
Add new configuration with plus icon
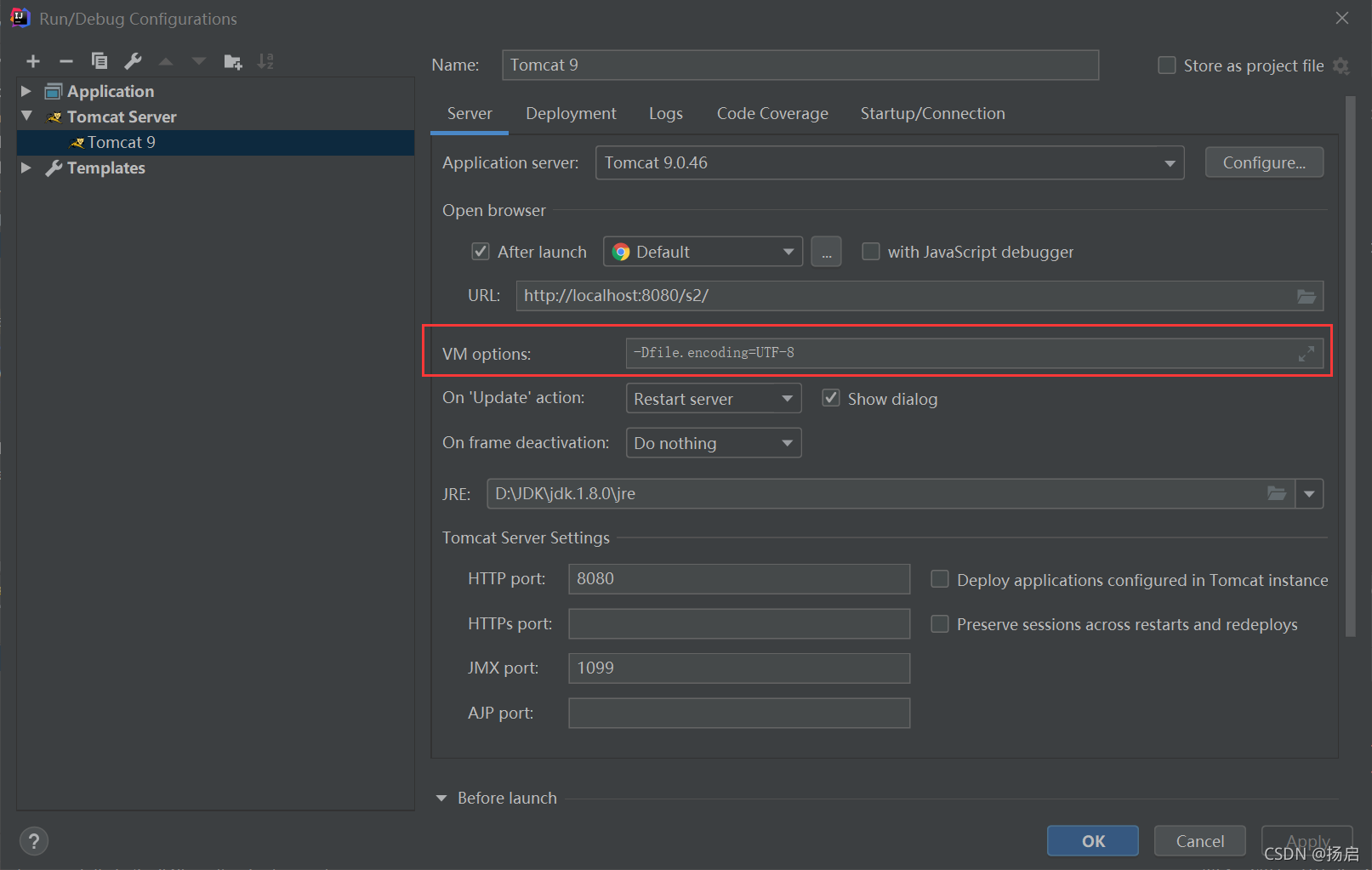point(33,61)
